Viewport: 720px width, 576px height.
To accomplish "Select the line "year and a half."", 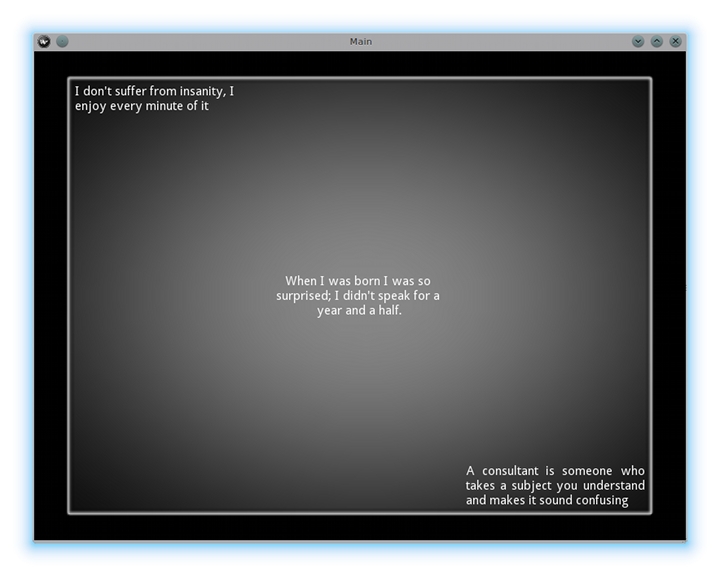I will point(359,311).
